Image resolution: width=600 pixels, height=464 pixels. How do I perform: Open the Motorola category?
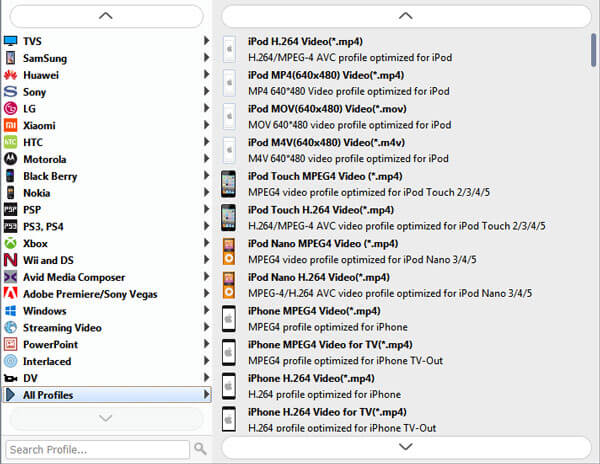click(107, 159)
